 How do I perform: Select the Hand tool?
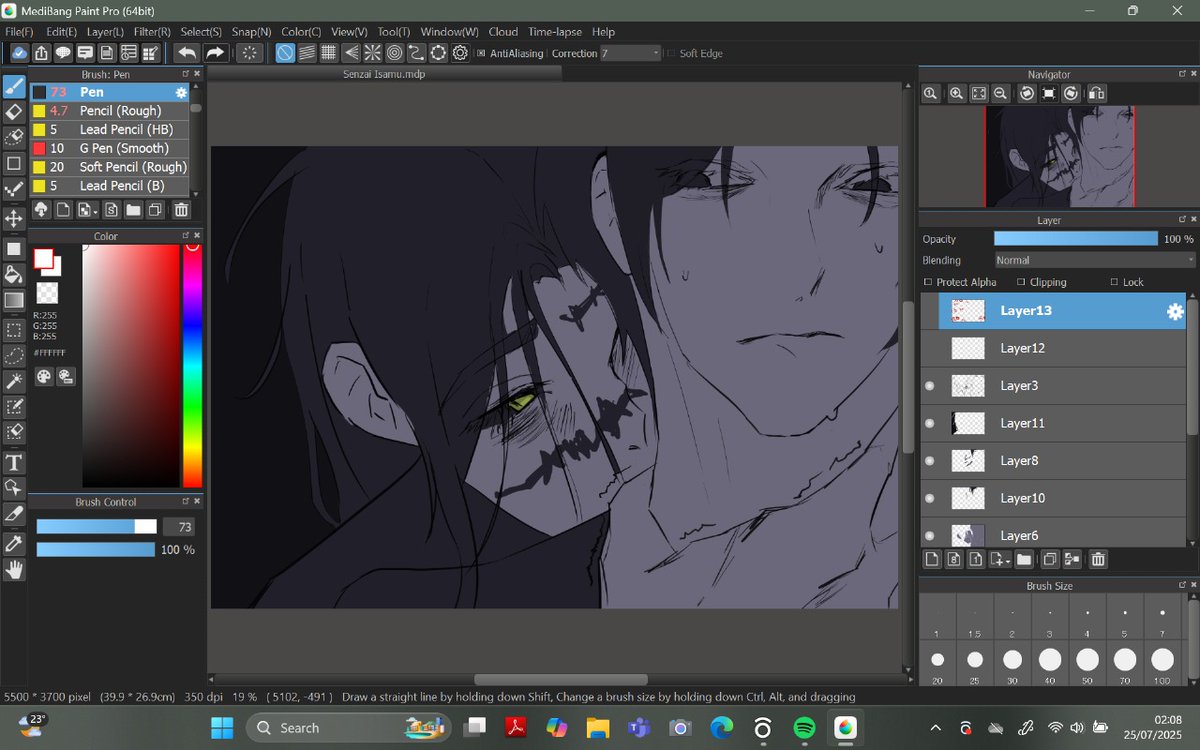tap(14, 570)
